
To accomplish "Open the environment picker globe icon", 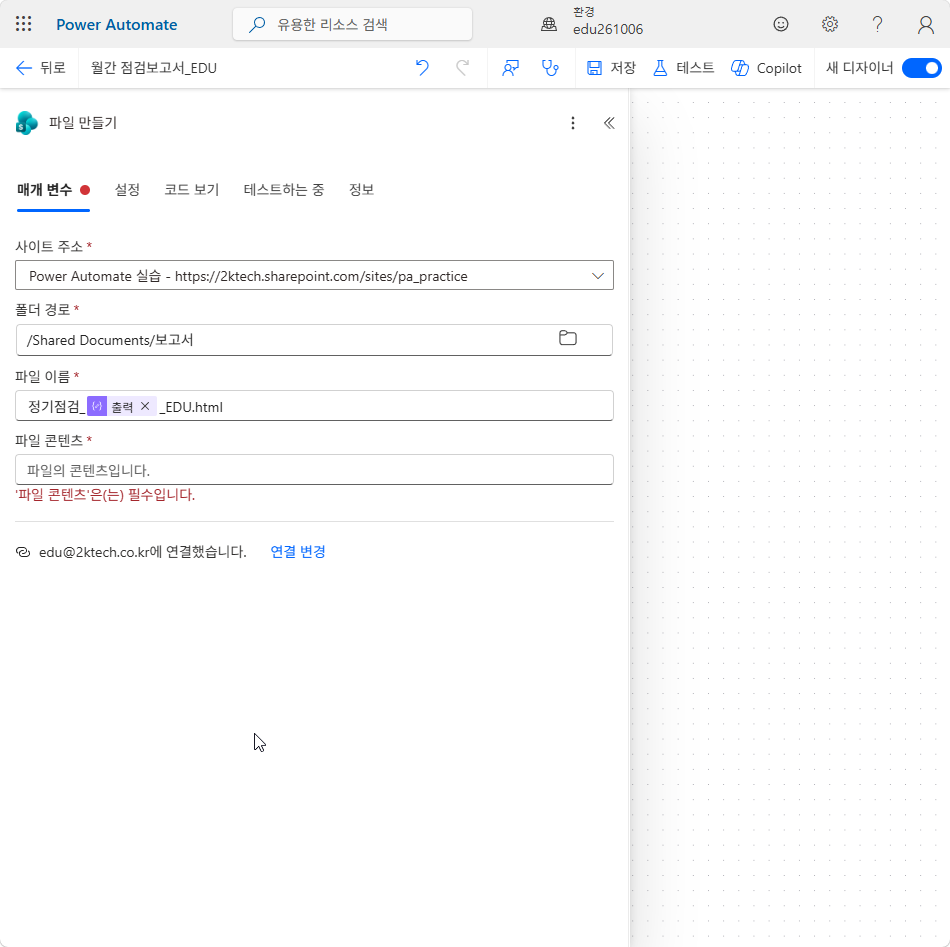I will (549, 24).
